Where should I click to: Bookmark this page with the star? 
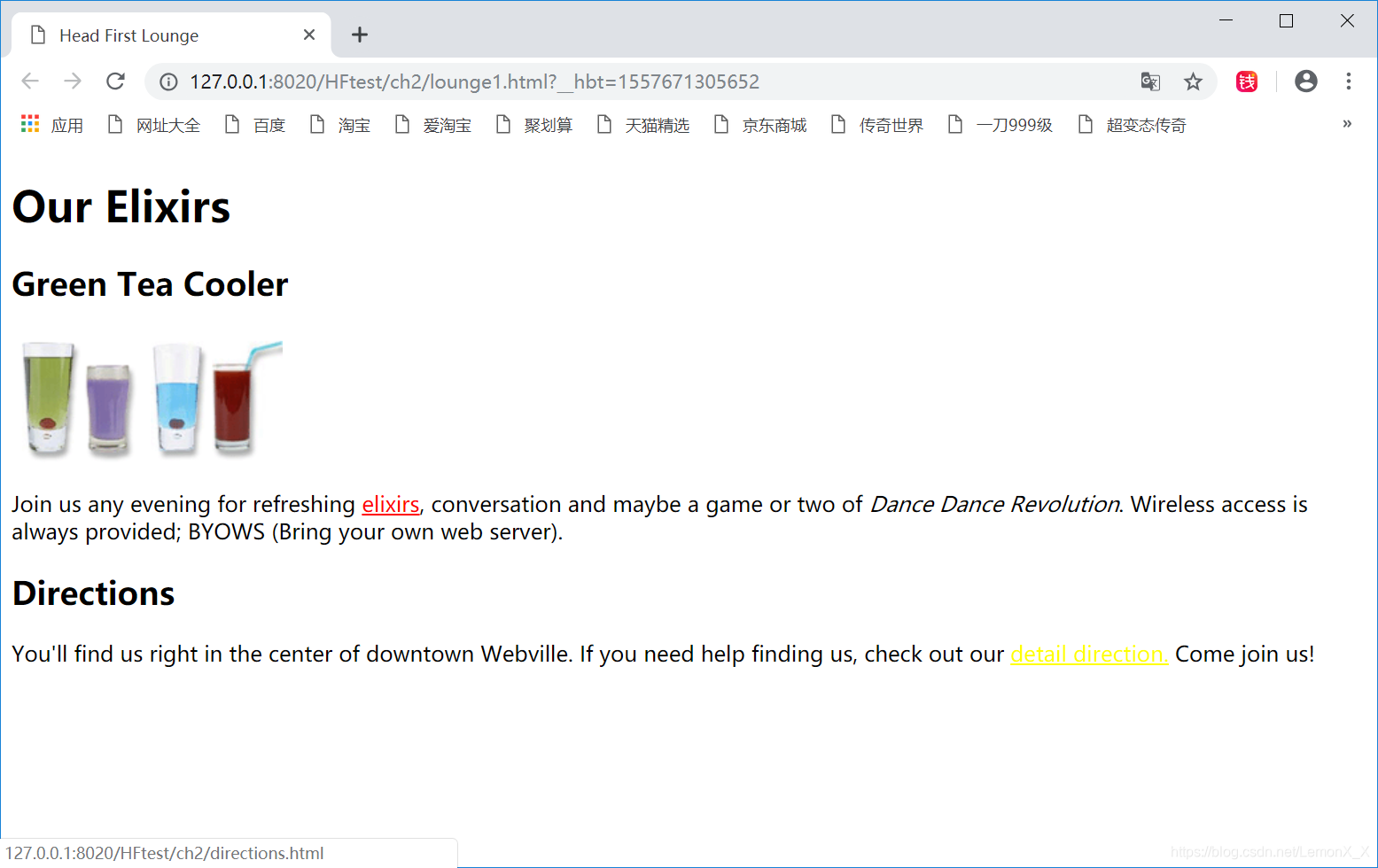click(1193, 81)
